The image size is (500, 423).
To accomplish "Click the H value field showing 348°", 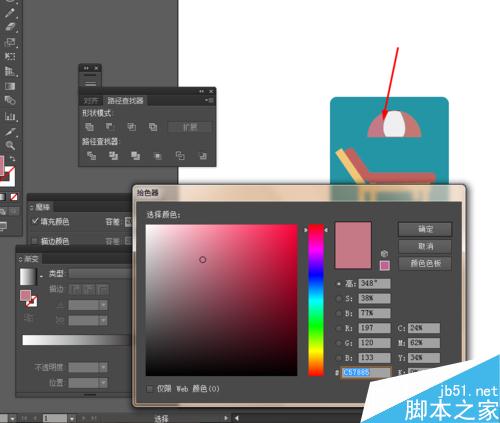I will 374,284.
